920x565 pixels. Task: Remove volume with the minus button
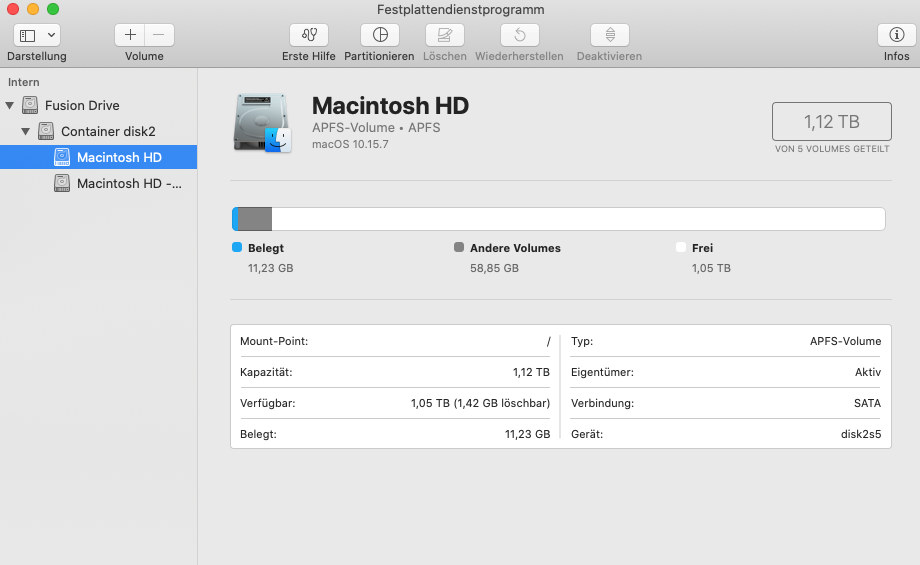click(x=159, y=35)
